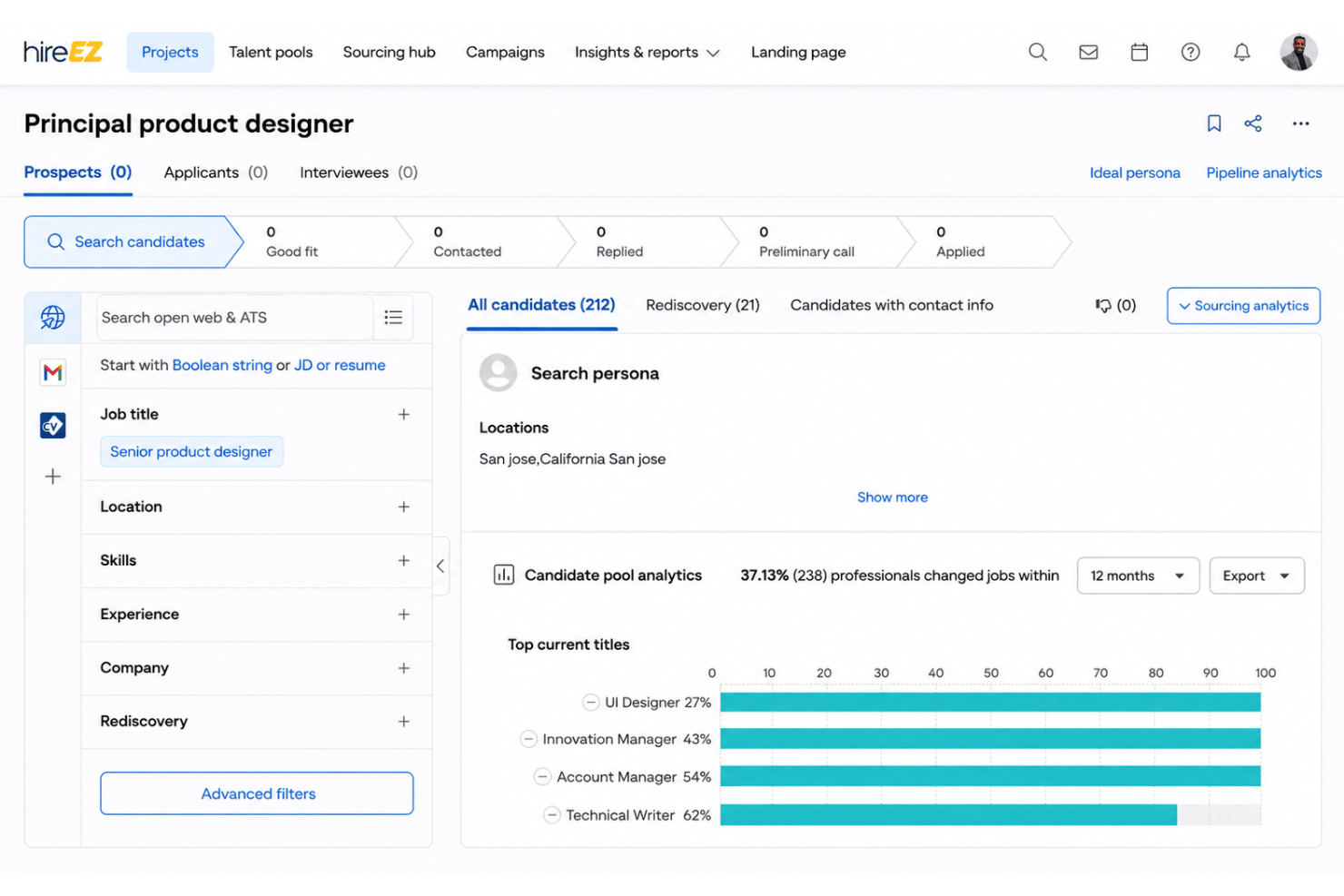Click the UI Designer chart bar
Viewport: 1344px width, 896px height.
coord(990,702)
